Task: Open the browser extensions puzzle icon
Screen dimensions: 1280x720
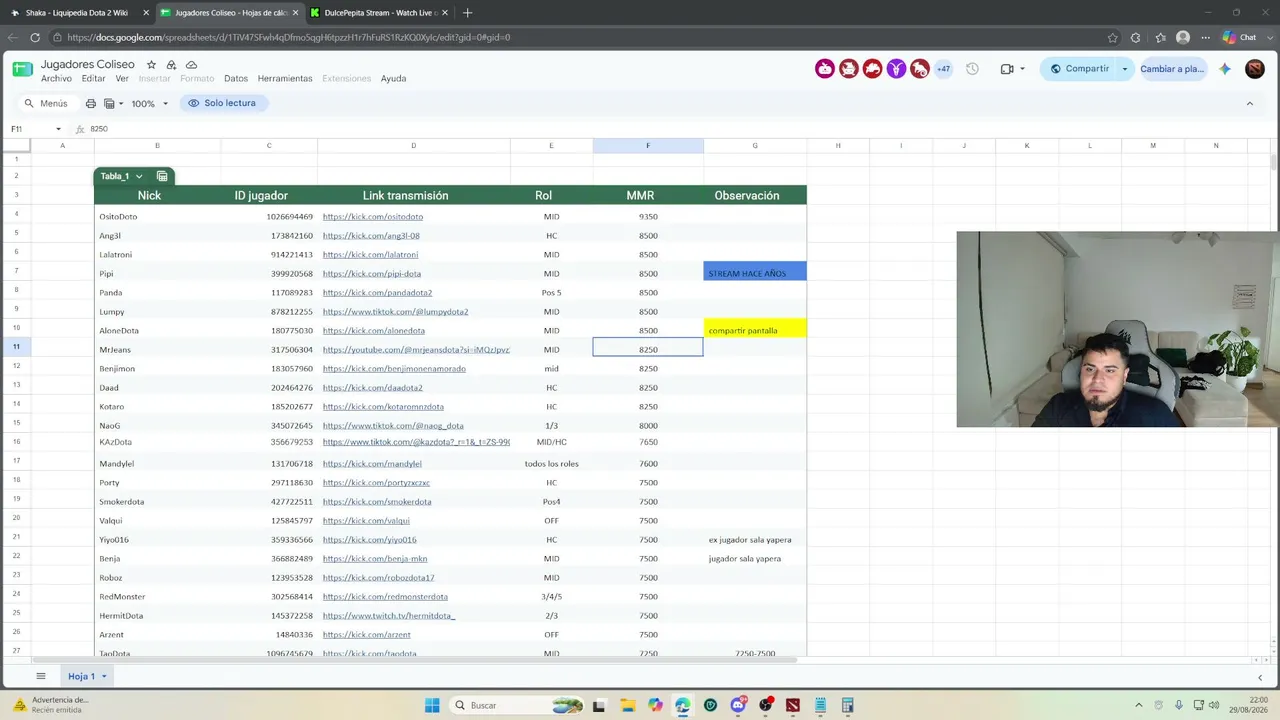Action: click(1135, 37)
